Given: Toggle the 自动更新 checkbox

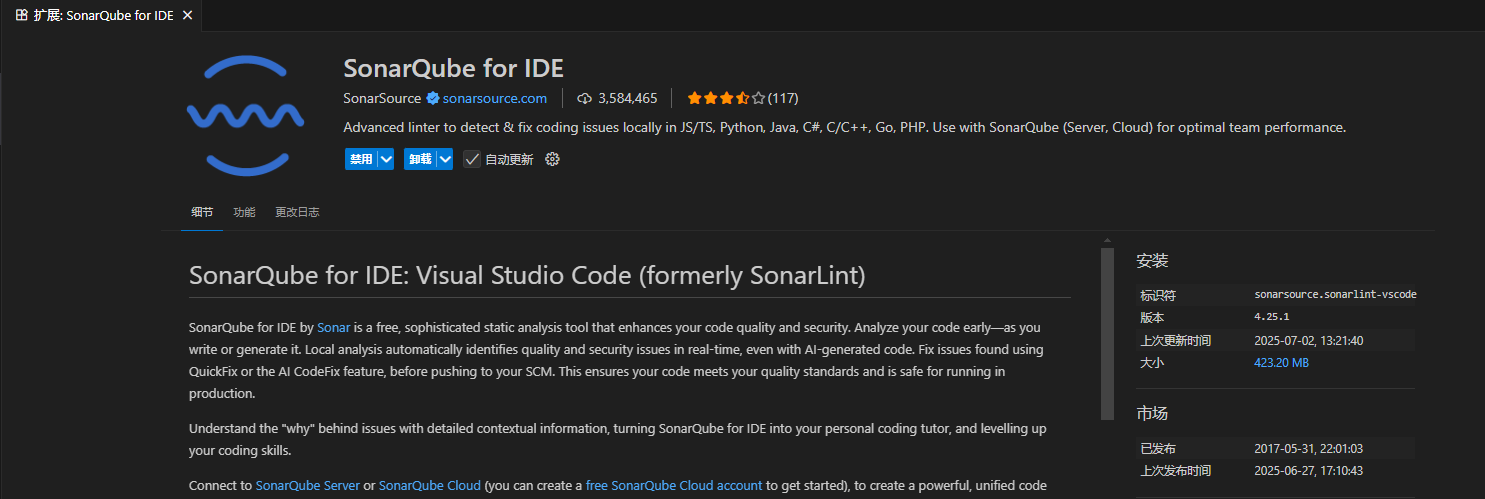Looking at the screenshot, I should click(472, 159).
